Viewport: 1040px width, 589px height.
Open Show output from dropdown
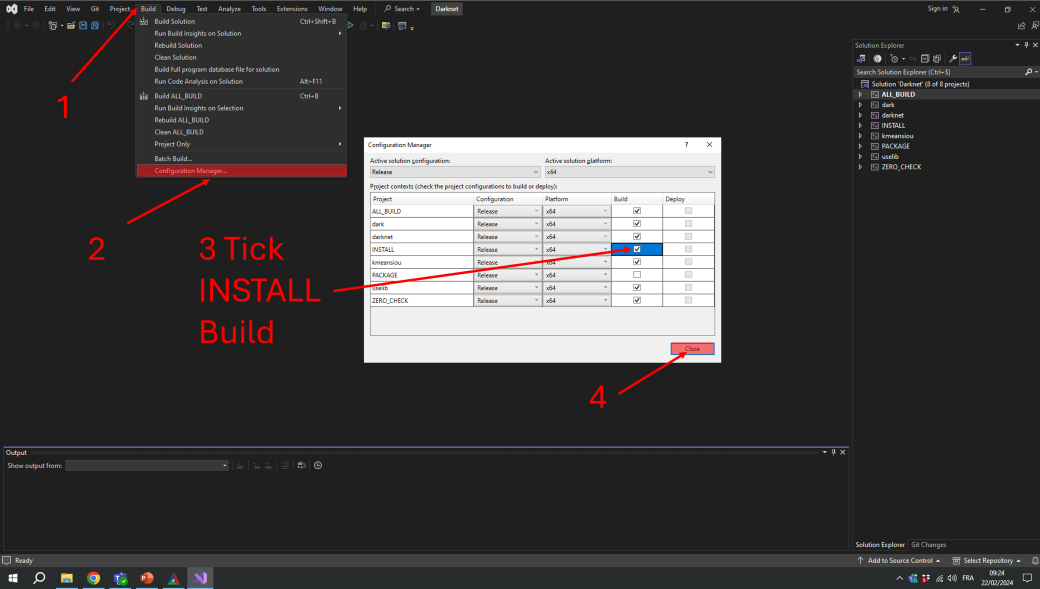point(147,466)
